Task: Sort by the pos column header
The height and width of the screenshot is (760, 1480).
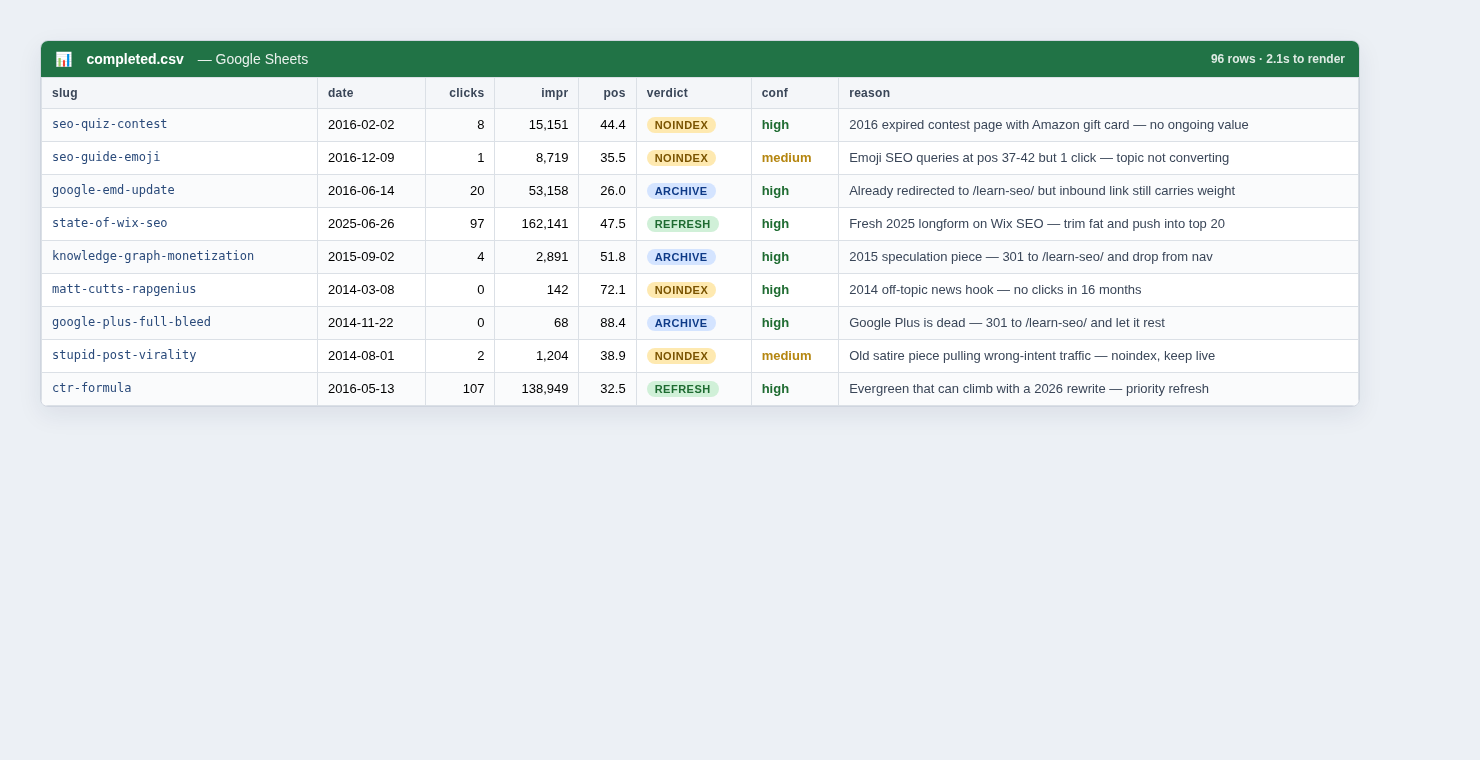Action: coord(614,93)
